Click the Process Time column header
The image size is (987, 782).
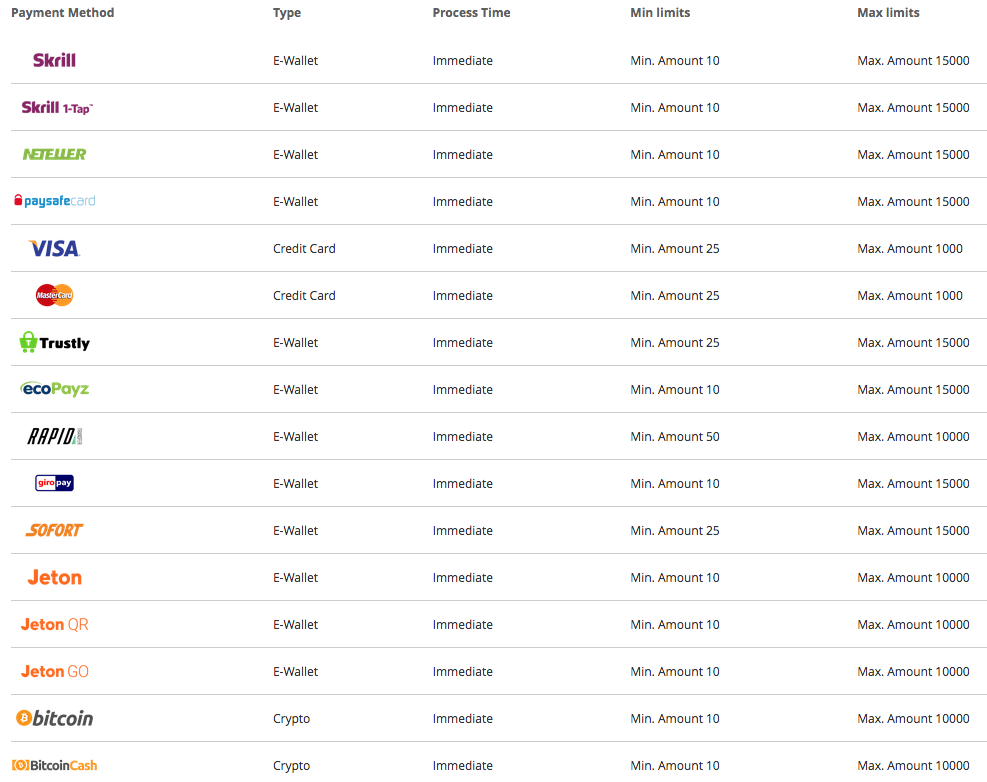[x=471, y=13]
